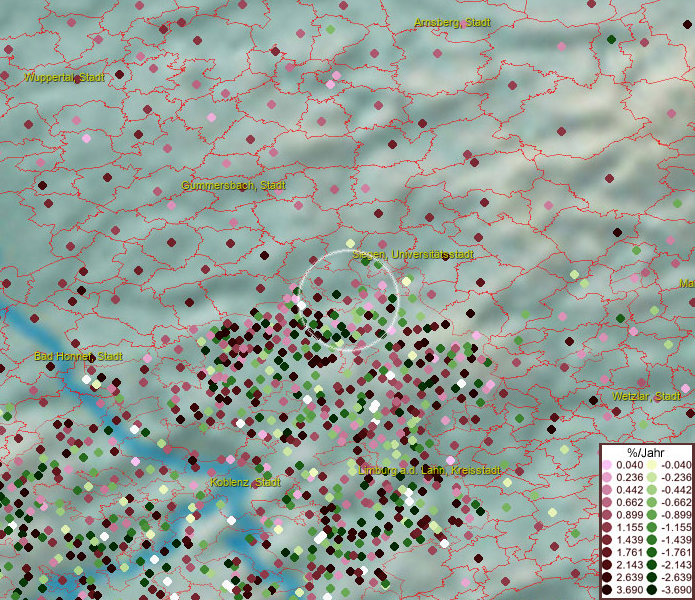The image size is (695, 600).
Task: Click the -1.761 legend value
Action: (676, 553)
